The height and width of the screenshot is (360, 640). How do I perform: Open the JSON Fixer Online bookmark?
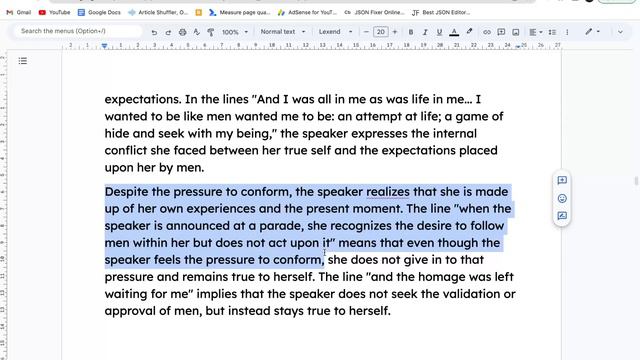click(x=374, y=12)
